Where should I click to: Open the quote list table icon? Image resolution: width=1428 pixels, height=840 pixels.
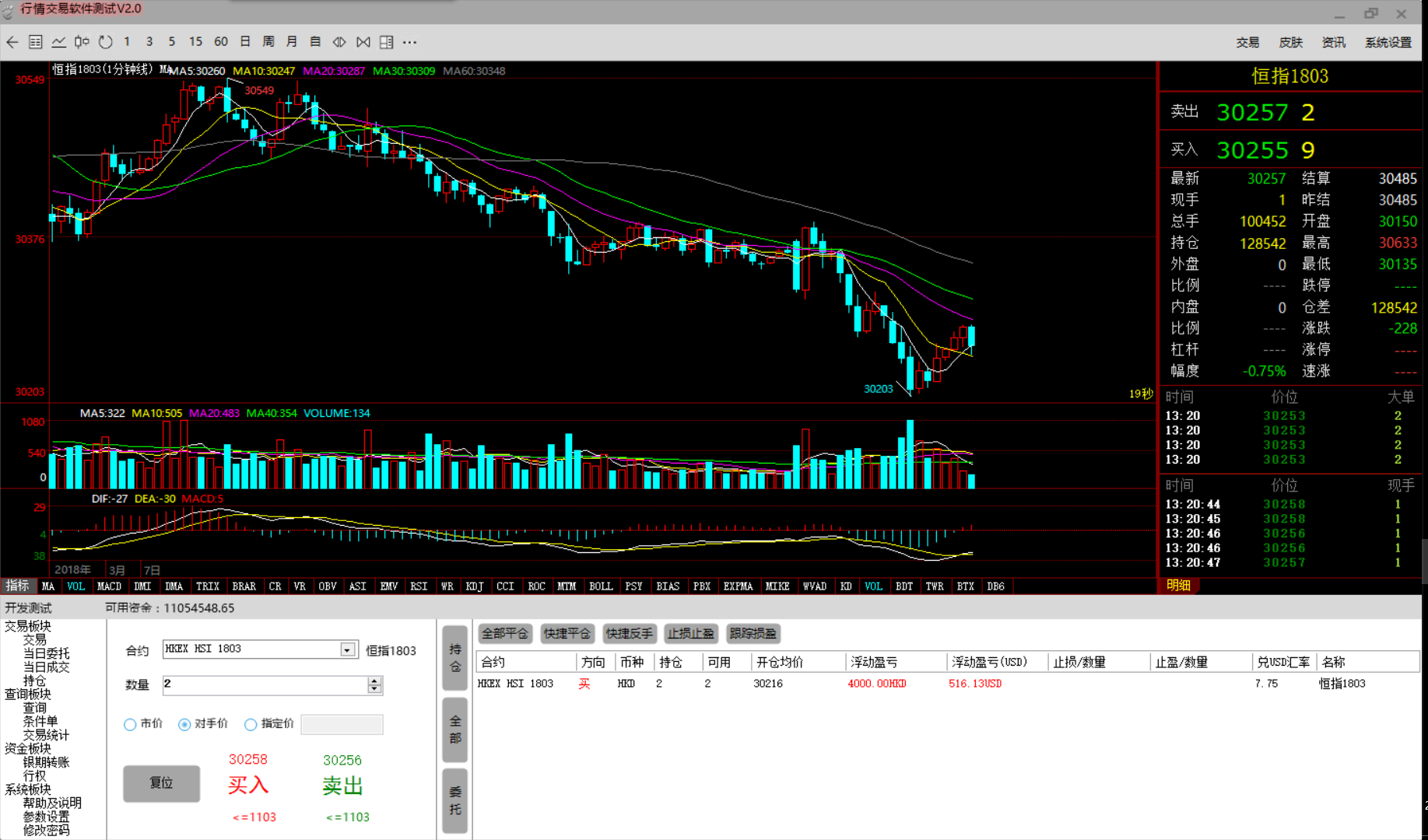36,42
